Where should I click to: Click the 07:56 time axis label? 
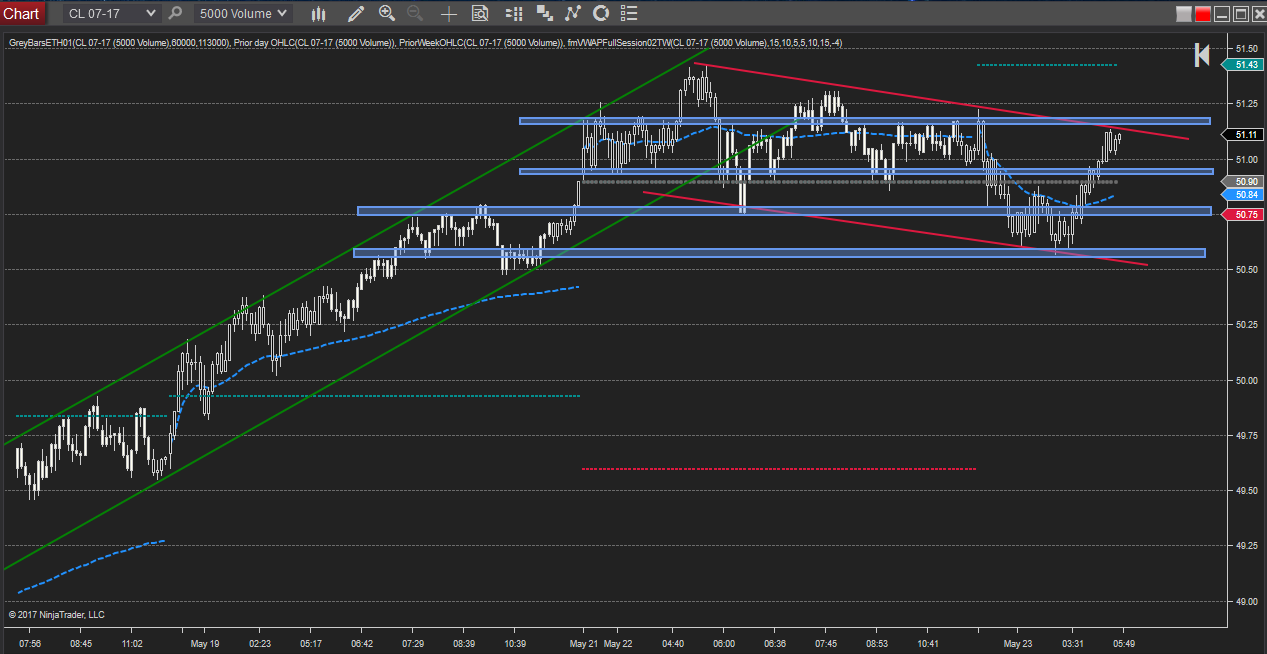(30, 643)
